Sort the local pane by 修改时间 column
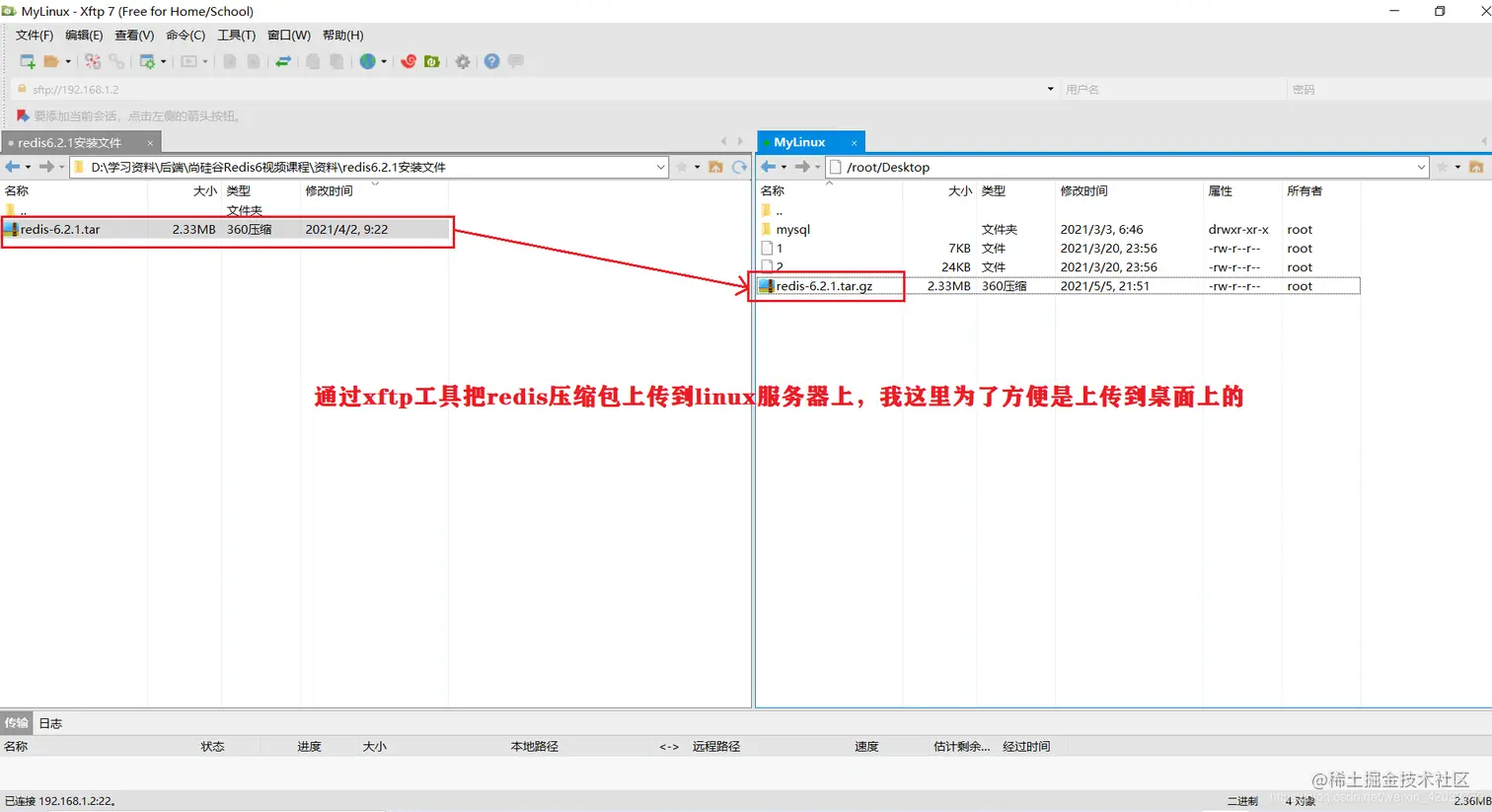The width and height of the screenshot is (1492, 812). (329, 190)
